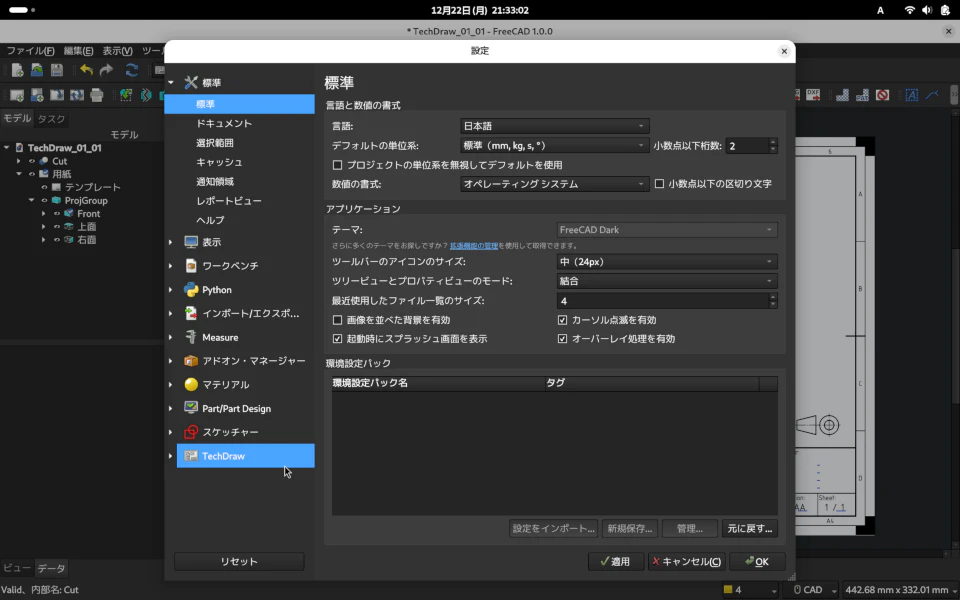Click the DXF export icon
960x600 pixels.
click(812, 95)
